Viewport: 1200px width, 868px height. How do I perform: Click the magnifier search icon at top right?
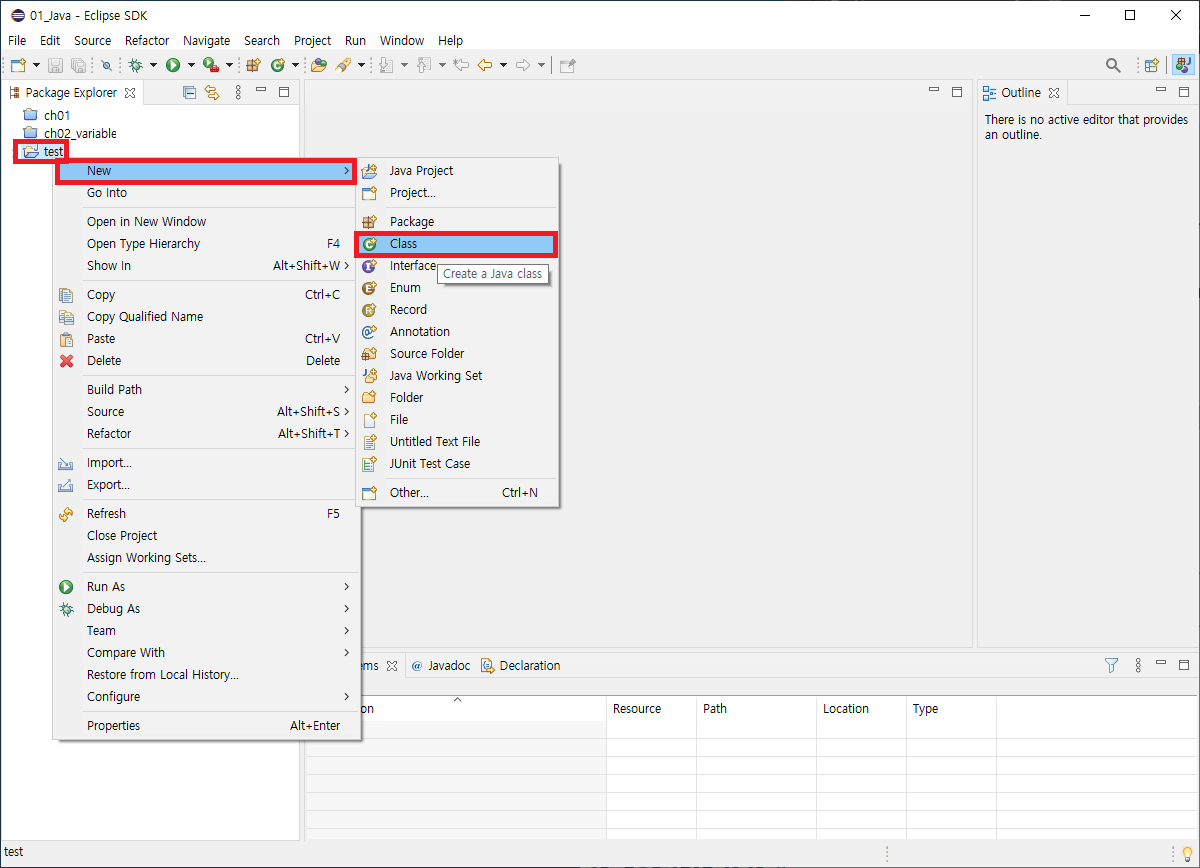[x=1113, y=65]
